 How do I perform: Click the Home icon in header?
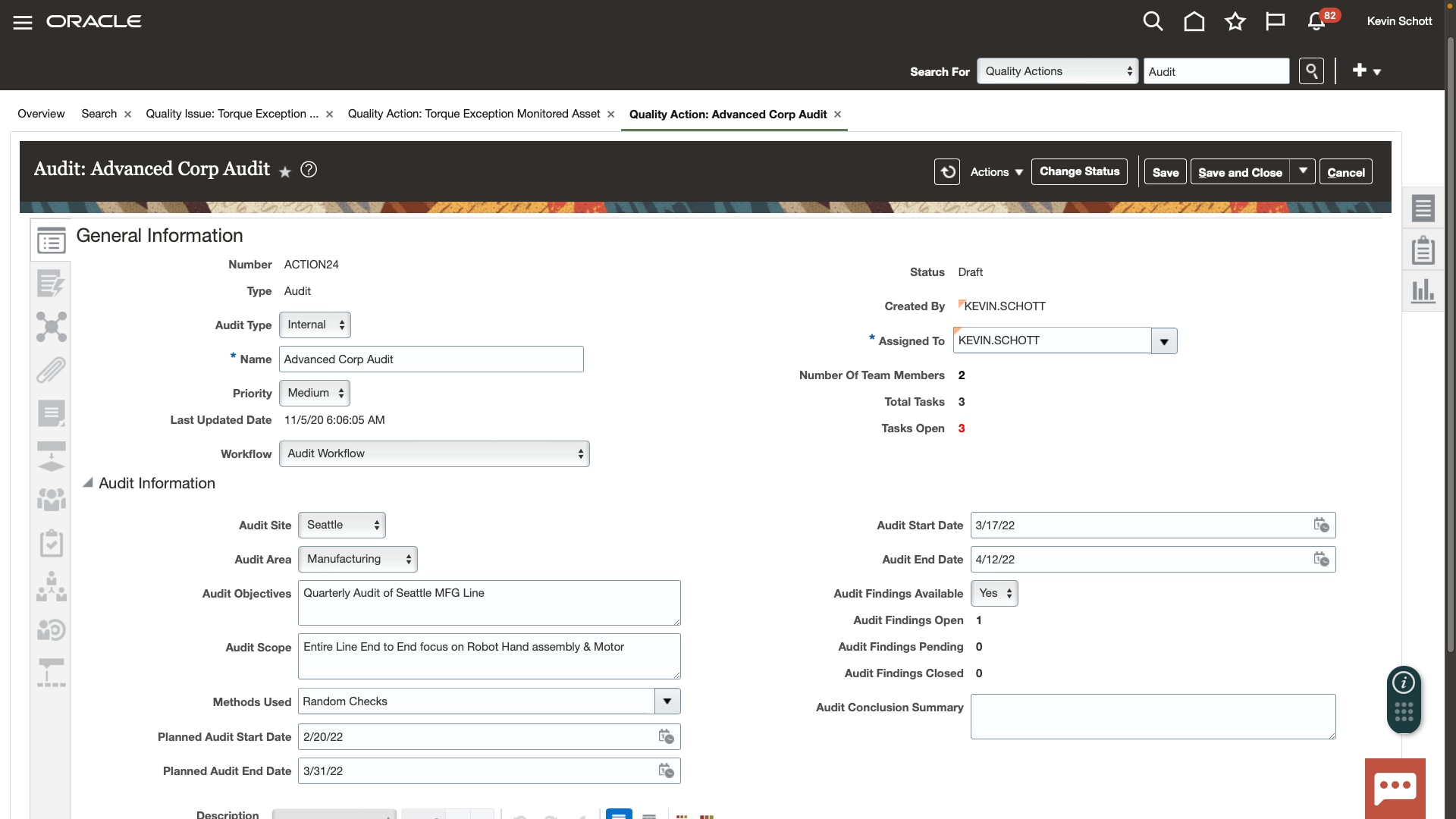[1194, 21]
